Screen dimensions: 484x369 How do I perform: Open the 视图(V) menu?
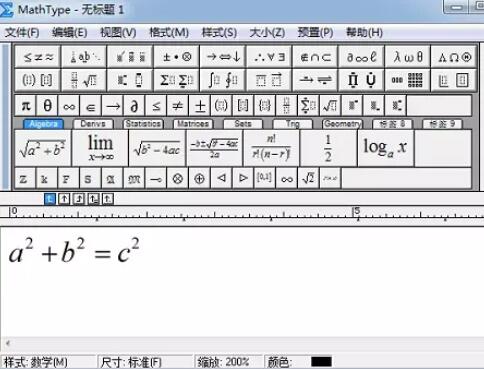click(x=118, y=32)
